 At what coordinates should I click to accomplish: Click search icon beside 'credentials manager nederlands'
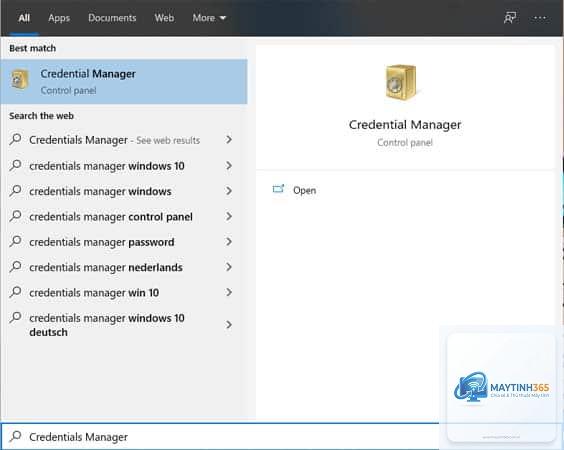tap(15, 266)
